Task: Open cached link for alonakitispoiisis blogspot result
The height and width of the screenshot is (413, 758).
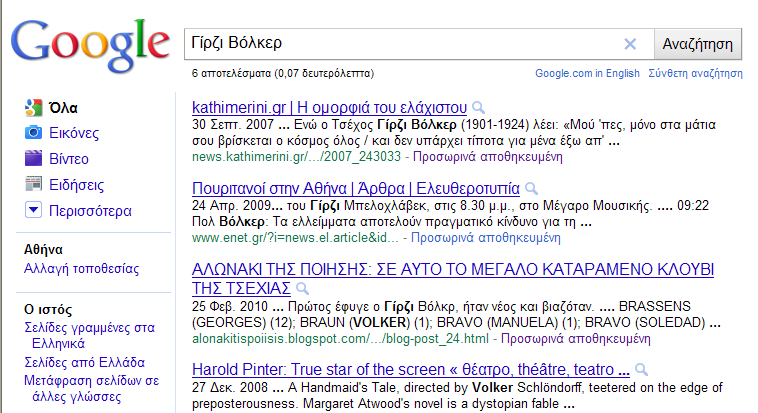Action: coord(575,339)
